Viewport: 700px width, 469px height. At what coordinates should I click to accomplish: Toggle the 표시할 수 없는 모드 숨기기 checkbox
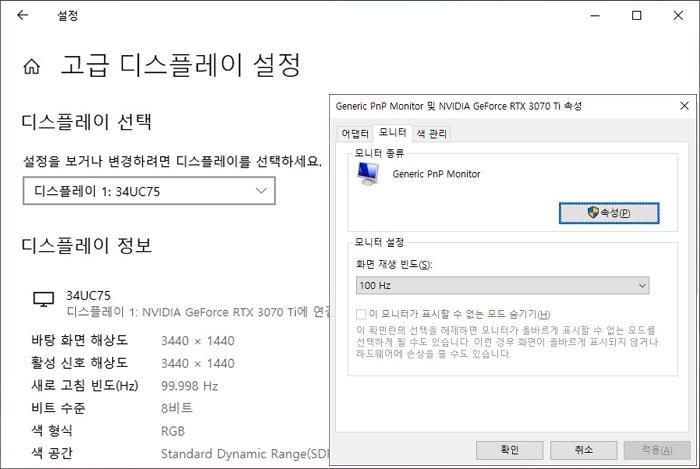362,314
